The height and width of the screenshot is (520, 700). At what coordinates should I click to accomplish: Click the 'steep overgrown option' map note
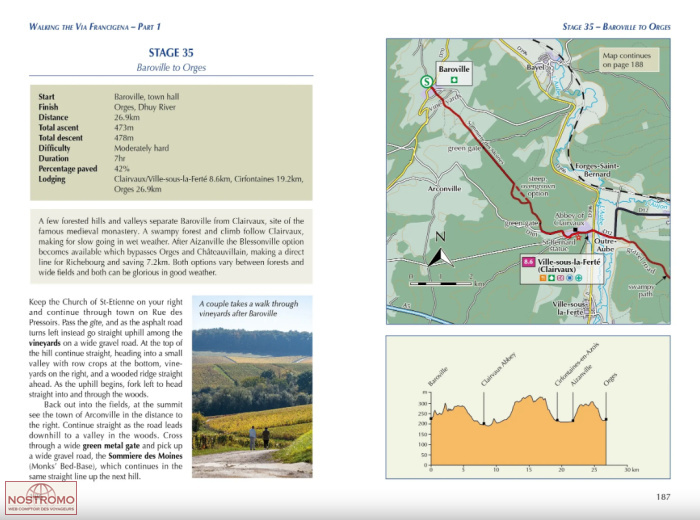tap(538, 186)
